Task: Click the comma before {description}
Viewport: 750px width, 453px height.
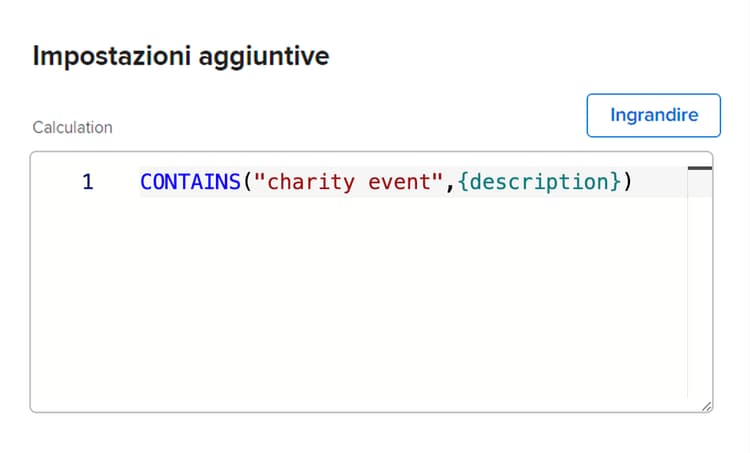Action: pyautogui.click(x=450, y=184)
